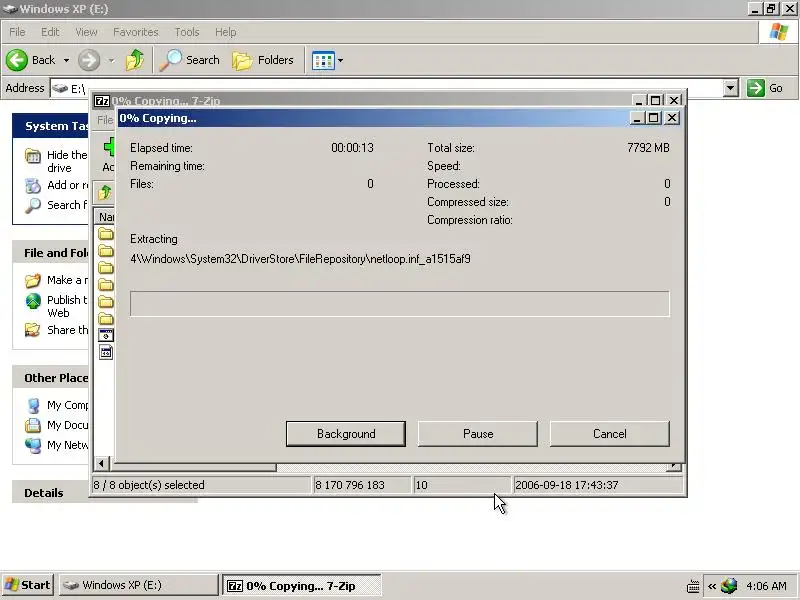The width and height of the screenshot is (800, 600).
Task: Click Hide the contents of drive link
Action: click(67, 161)
